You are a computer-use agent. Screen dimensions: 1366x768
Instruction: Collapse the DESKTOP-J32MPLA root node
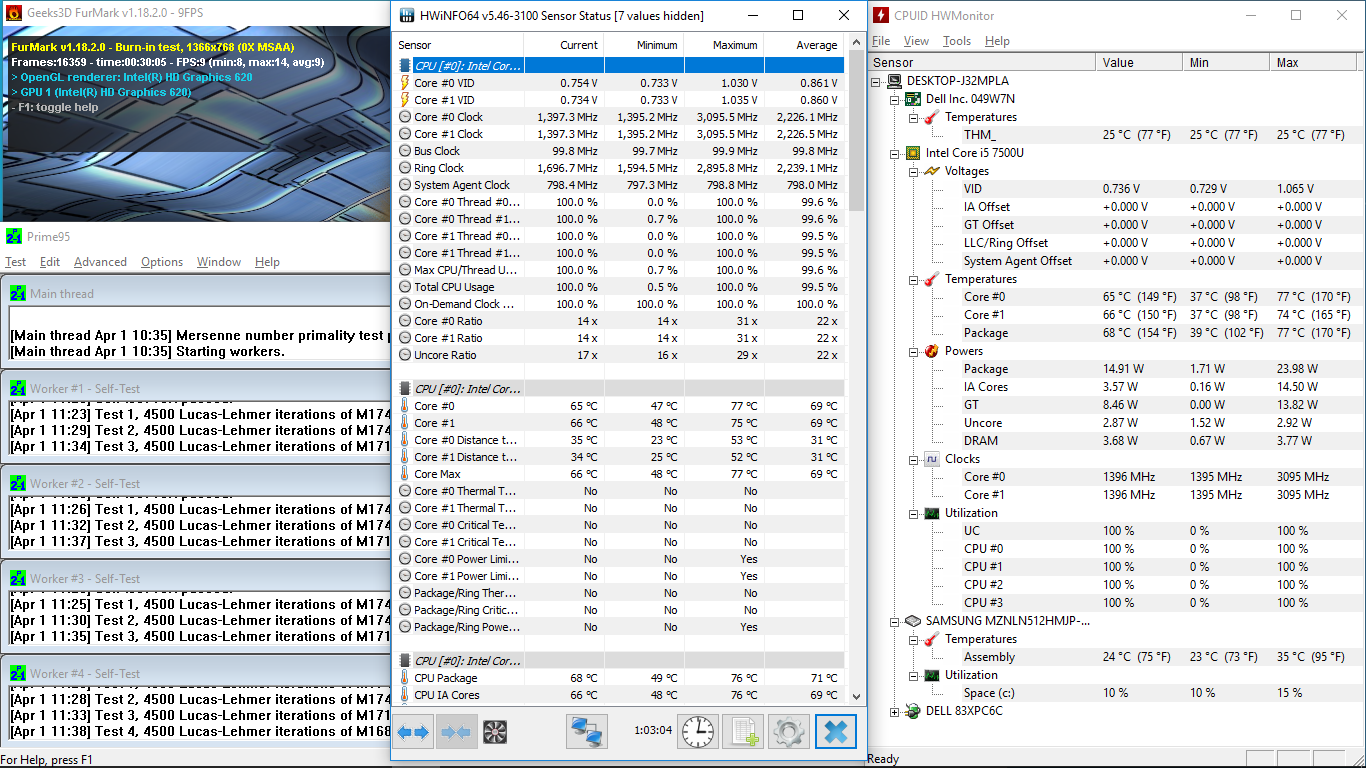876,81
